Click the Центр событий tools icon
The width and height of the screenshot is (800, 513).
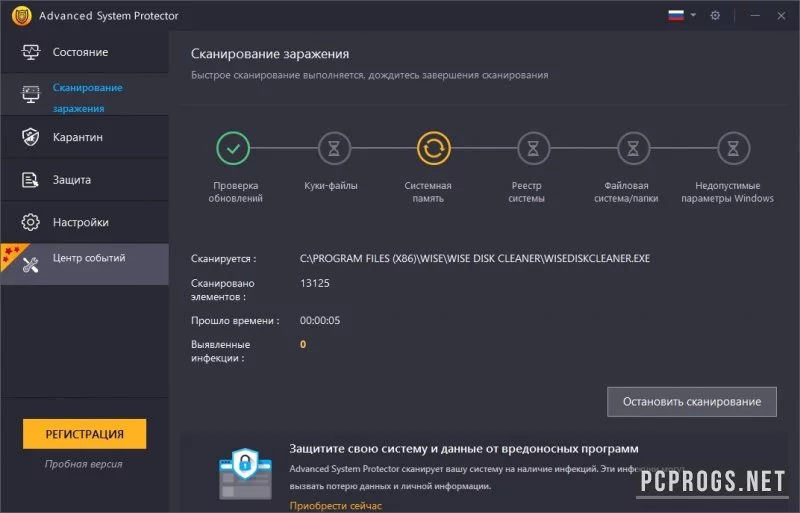30,265
